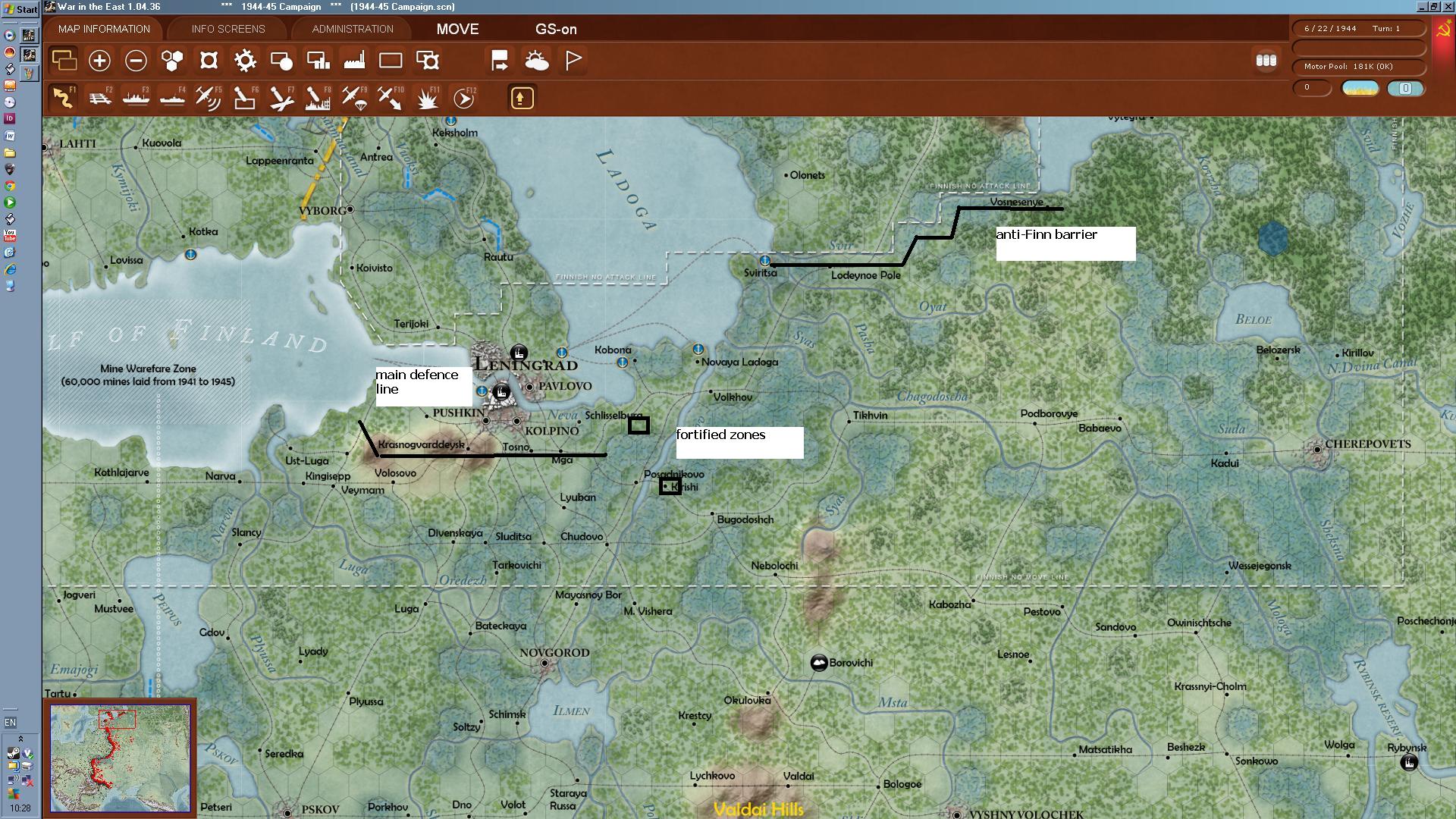Launch Chrome from the quick launch bar
1456x819 pixels.
9,186
